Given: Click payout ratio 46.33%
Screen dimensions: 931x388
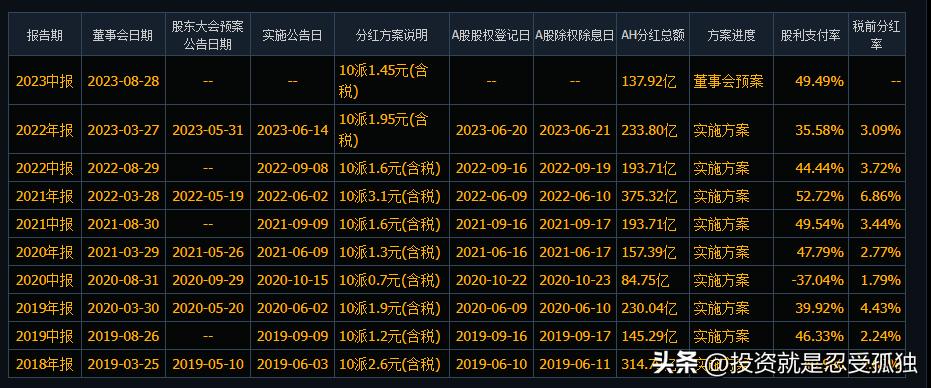Looking at the screenshot, I should coord(819,336).
